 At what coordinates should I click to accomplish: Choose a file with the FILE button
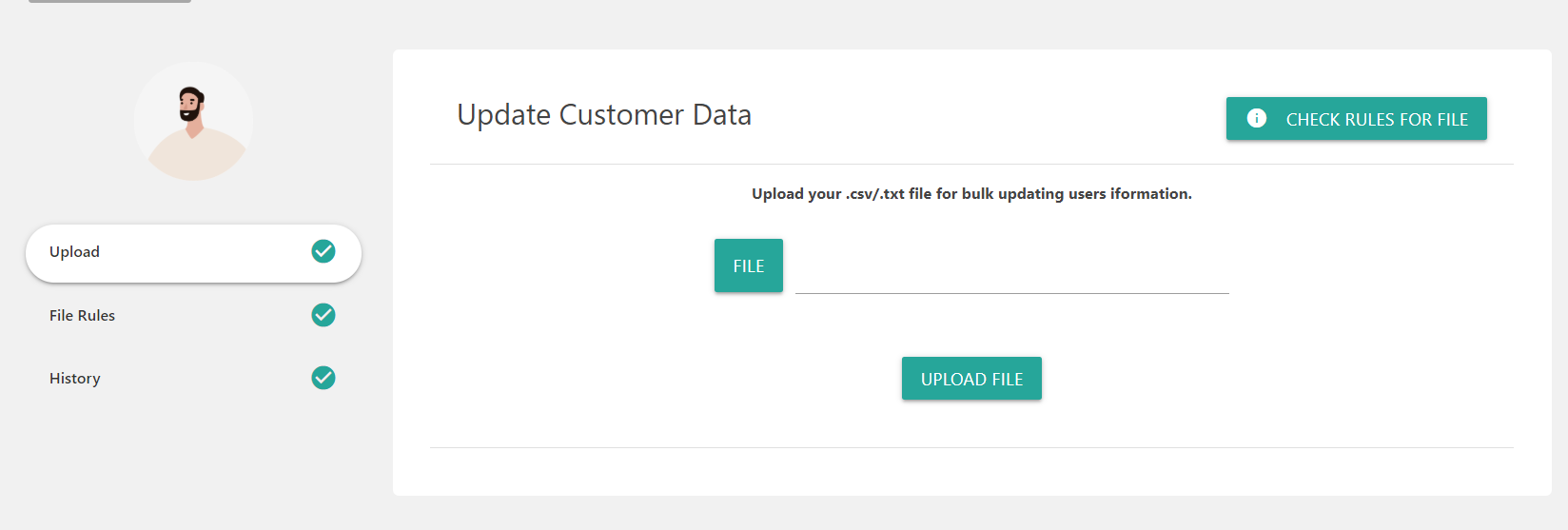[749, 265]
